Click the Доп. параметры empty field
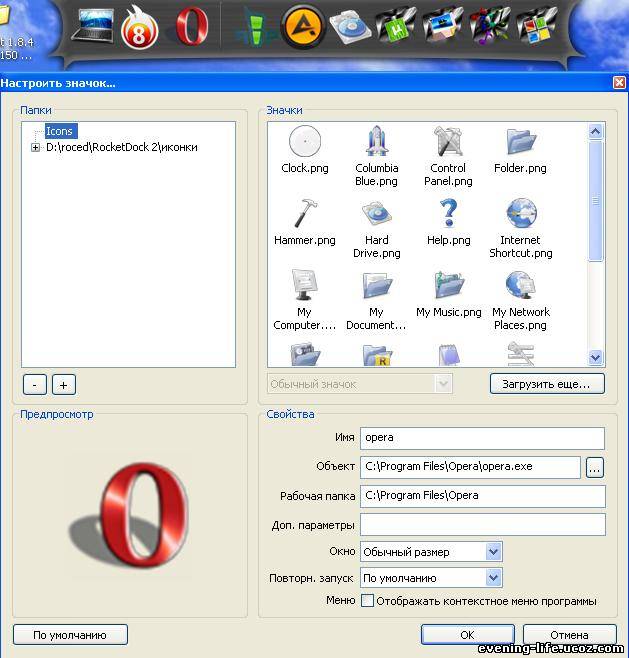The height and width of the screenshot is (658, 629). (x=483, y=525)
